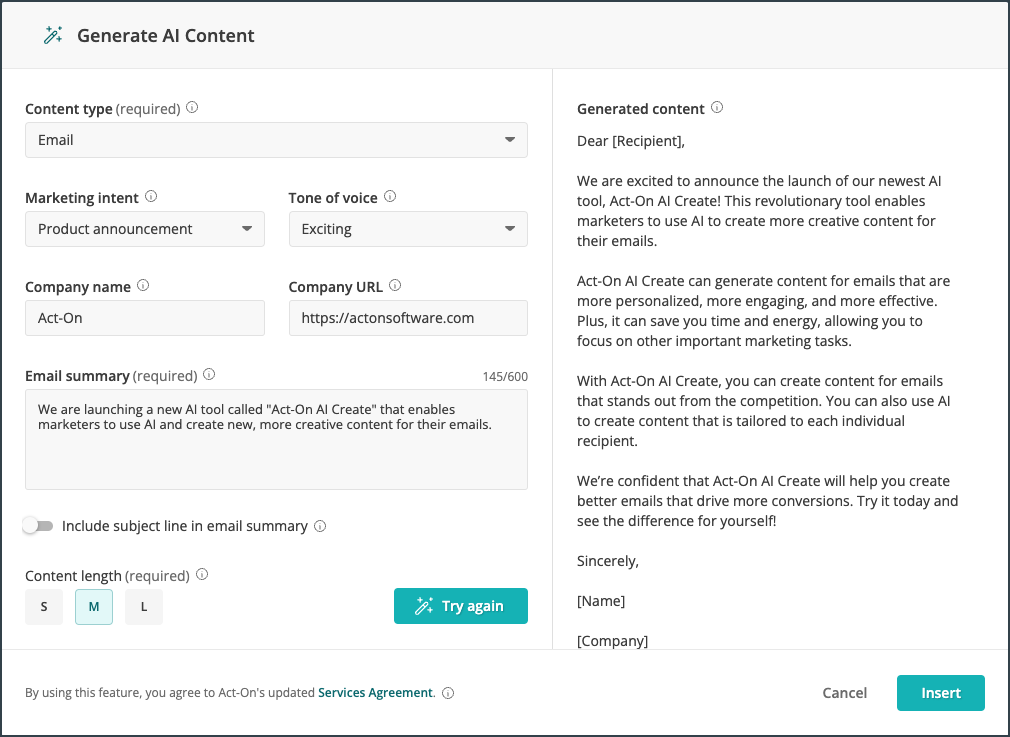Open the Services Agreement link

click(x=375, y=693)
